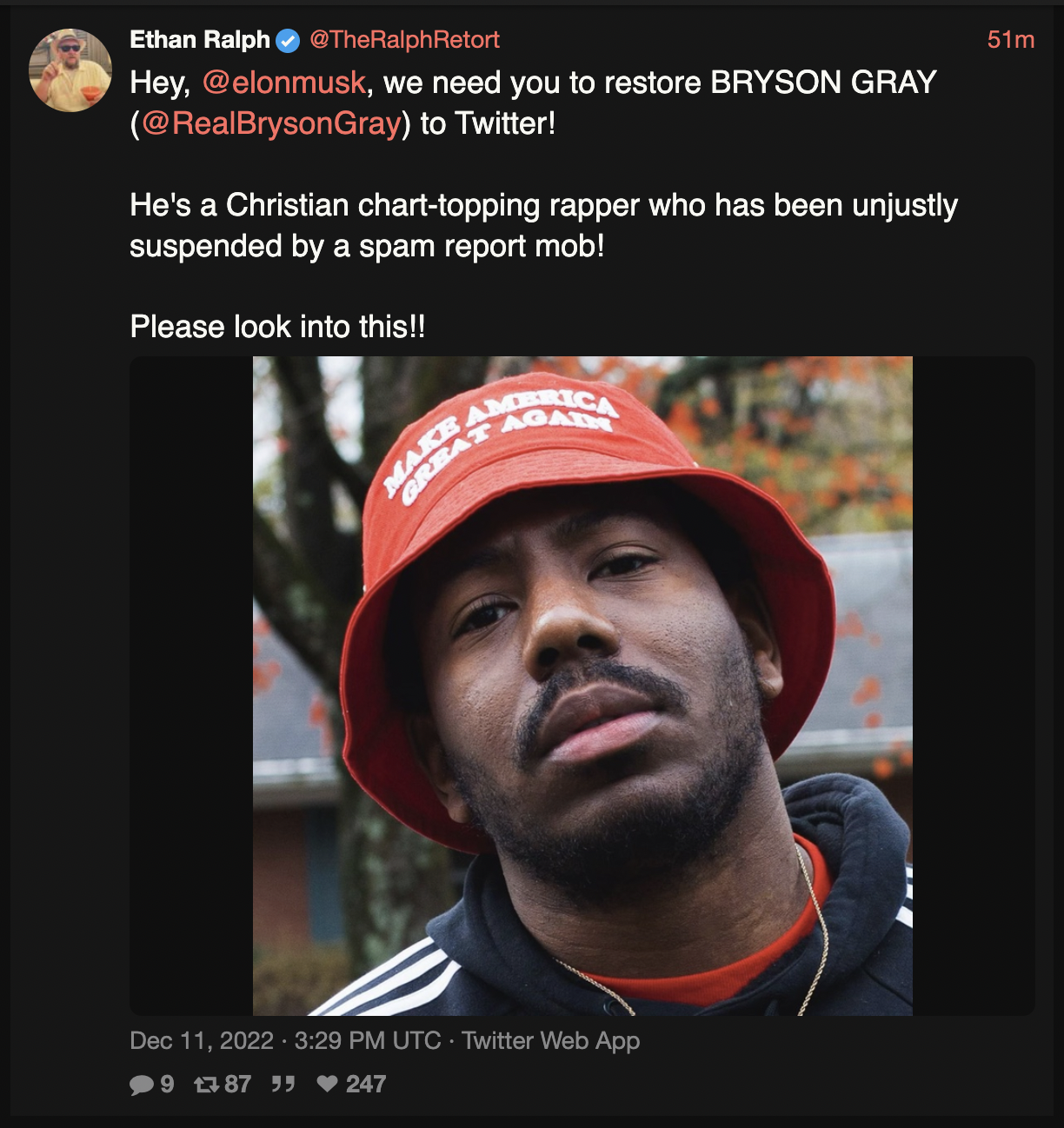This screenshot has height=1128, width=1064.
Task: Click the retweet arrows icon
Action: [206, 1084]
